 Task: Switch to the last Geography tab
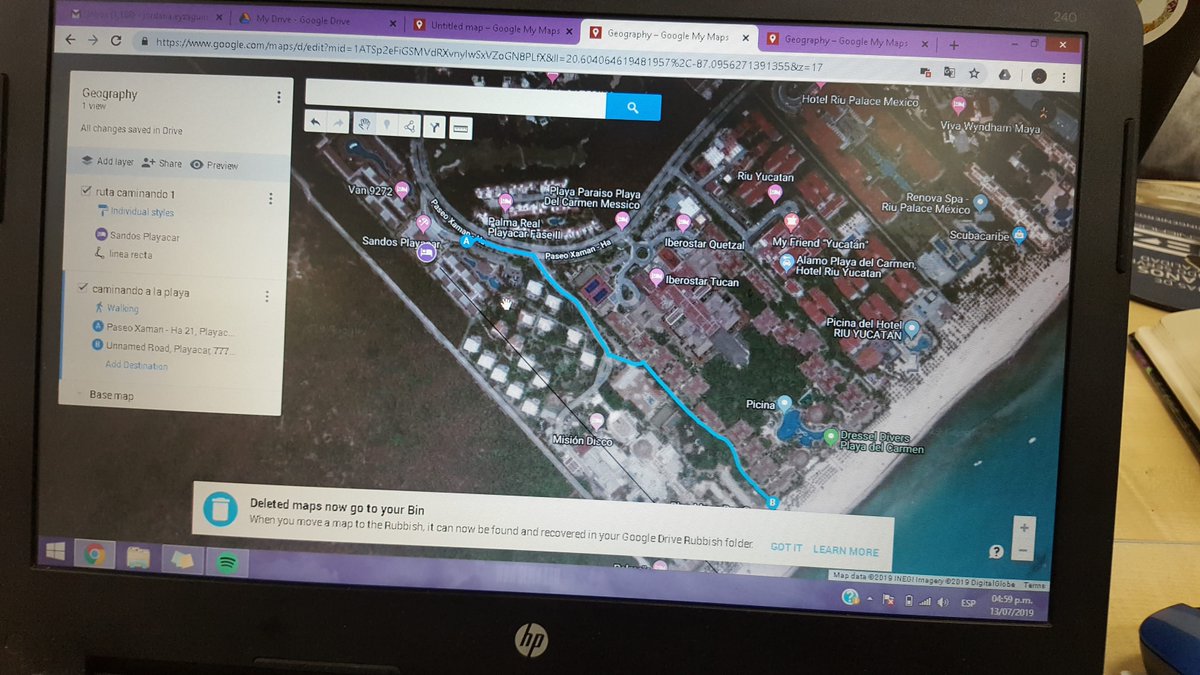846,40
